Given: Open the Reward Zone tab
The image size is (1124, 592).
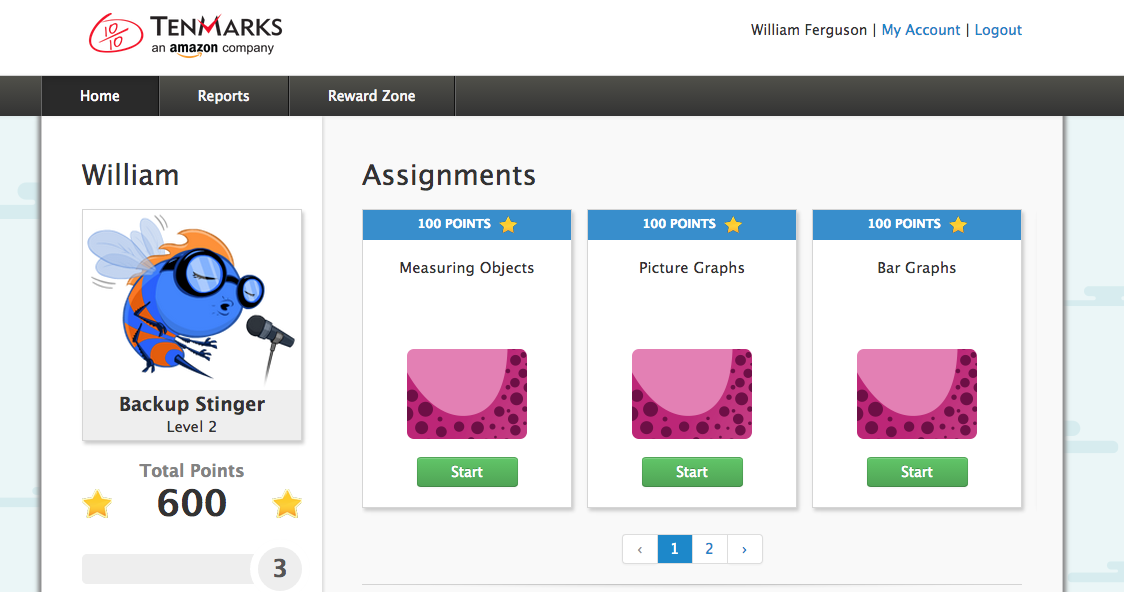Looking at the screenshot, I should tap(371, 96).
